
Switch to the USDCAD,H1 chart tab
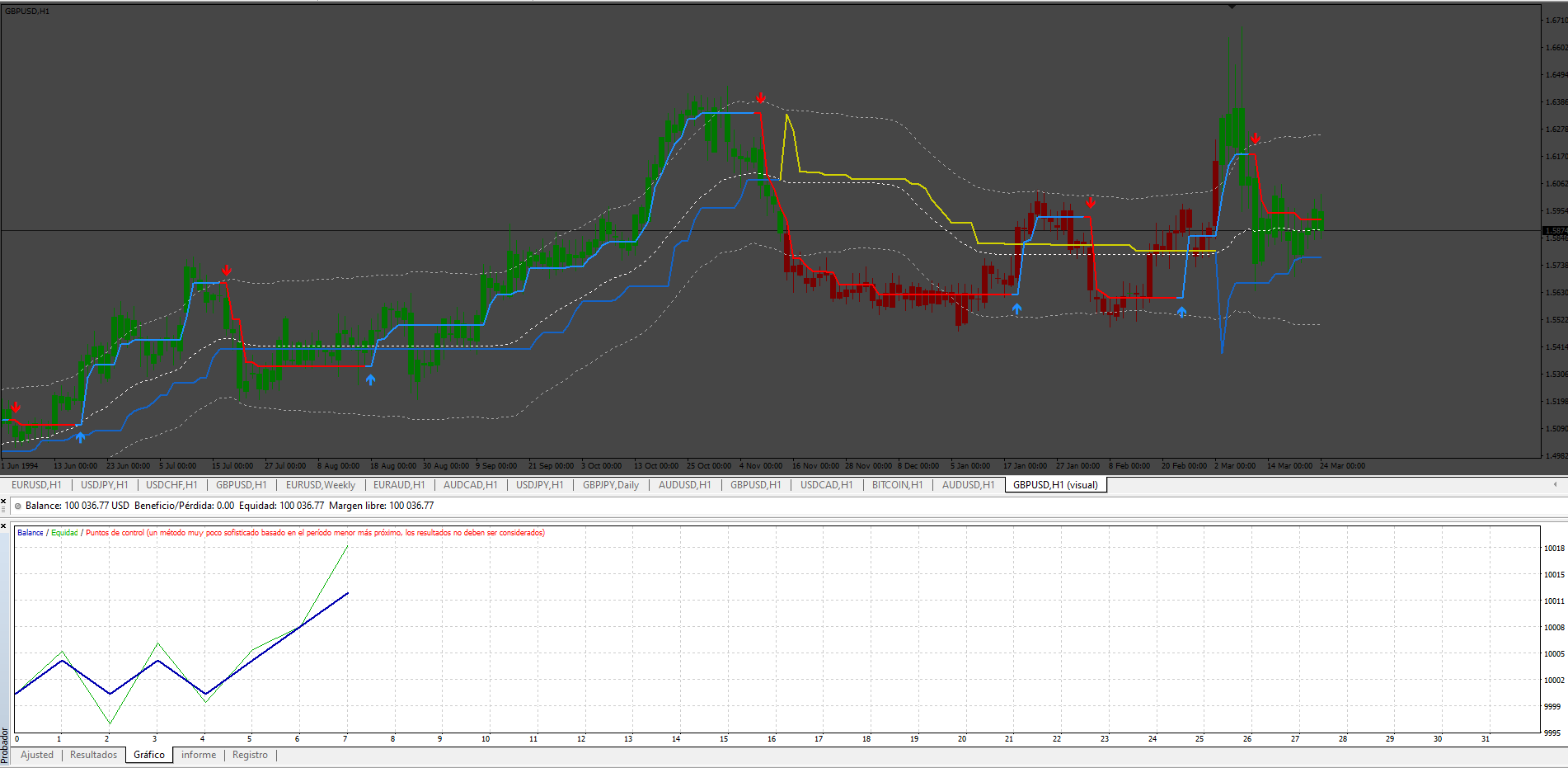[x=827, y=485]
